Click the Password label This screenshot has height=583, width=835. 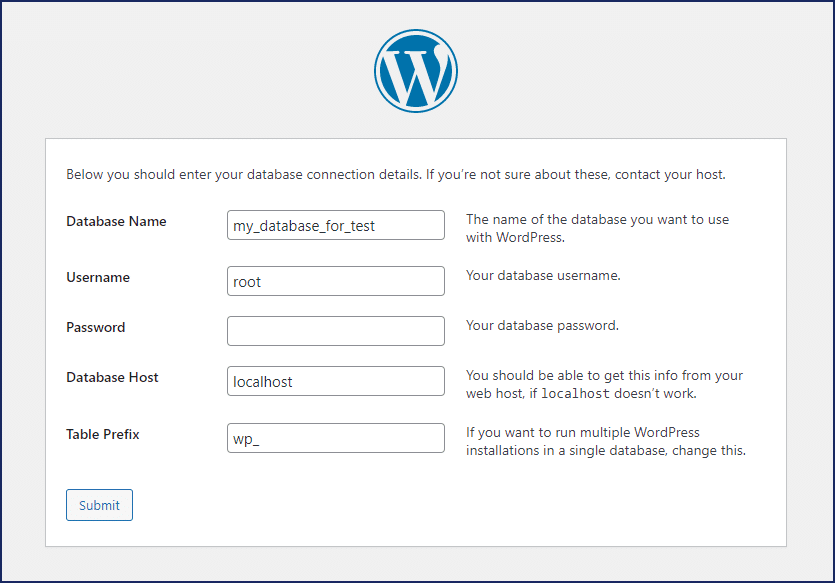coord(95,327)
